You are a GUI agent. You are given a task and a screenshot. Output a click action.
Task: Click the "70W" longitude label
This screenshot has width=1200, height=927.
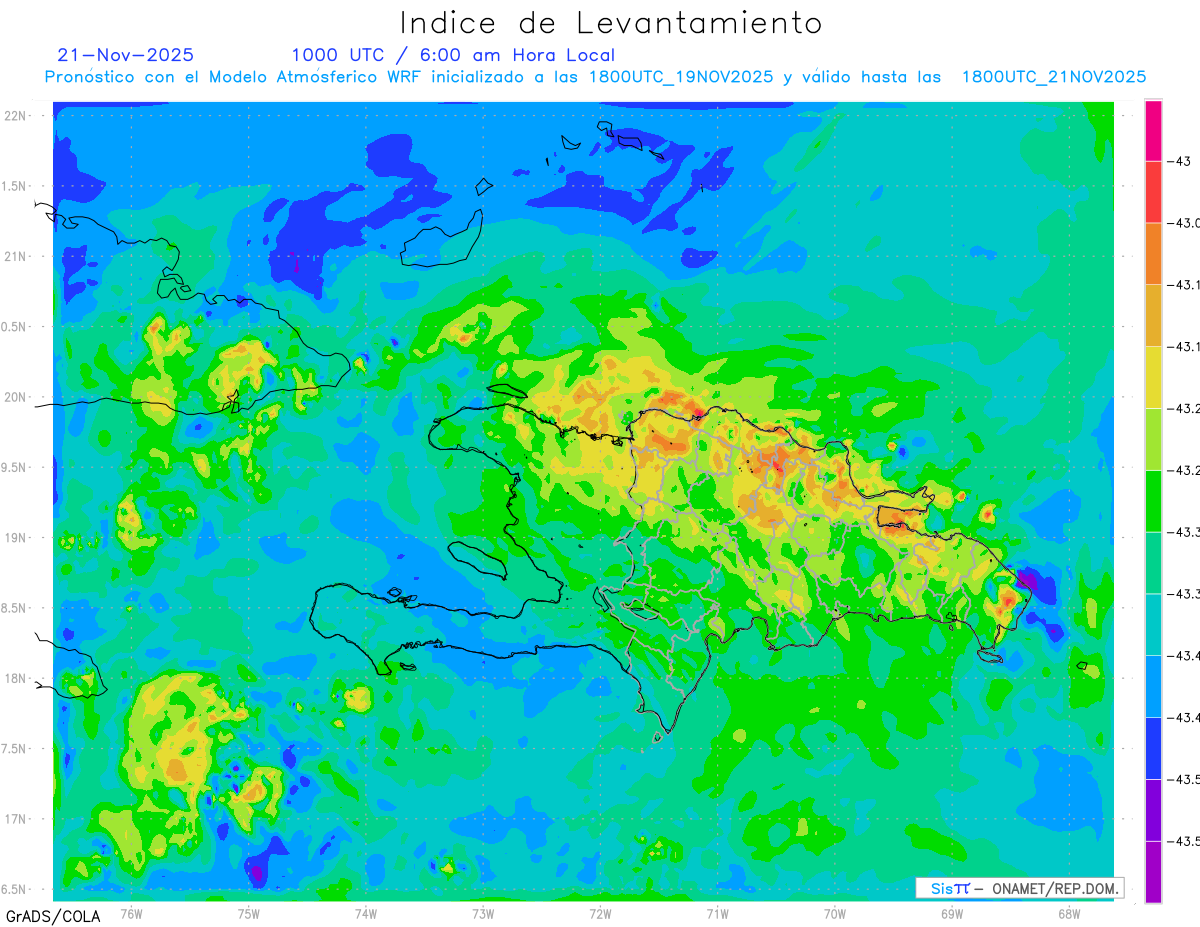(x=835, y=914)
